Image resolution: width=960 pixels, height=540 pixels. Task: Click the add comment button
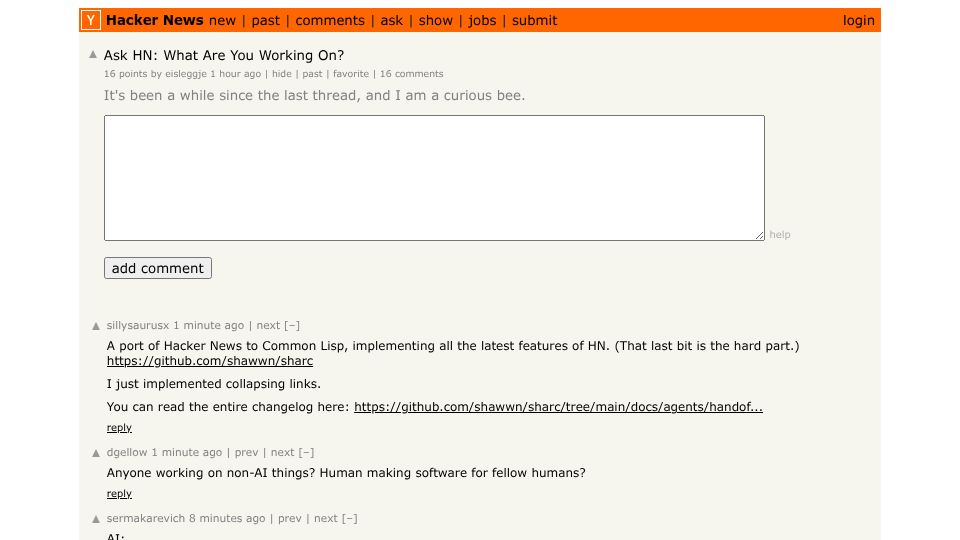[x=158, y=268]
